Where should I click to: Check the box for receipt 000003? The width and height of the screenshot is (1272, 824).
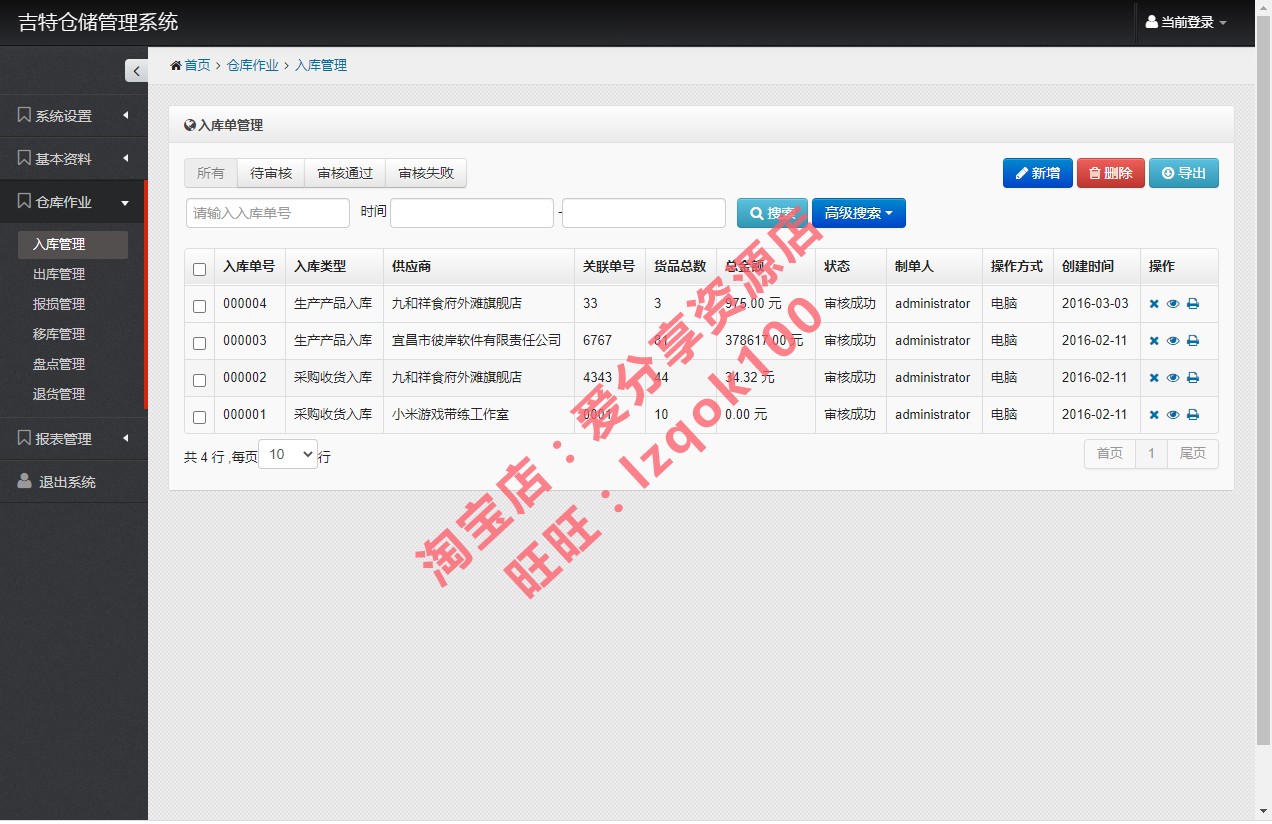pos(199,343)
